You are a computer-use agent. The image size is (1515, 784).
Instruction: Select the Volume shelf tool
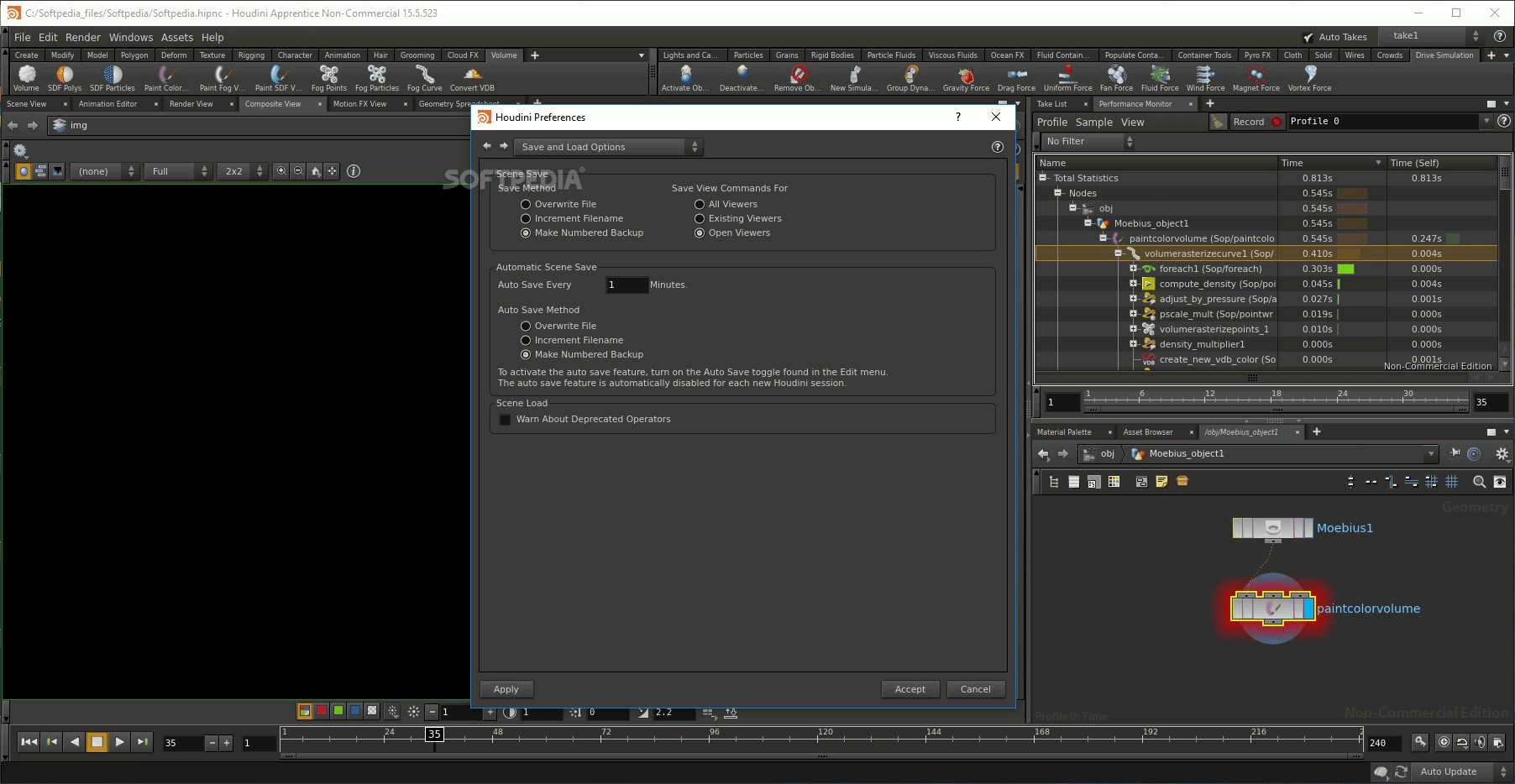[26, 78]
